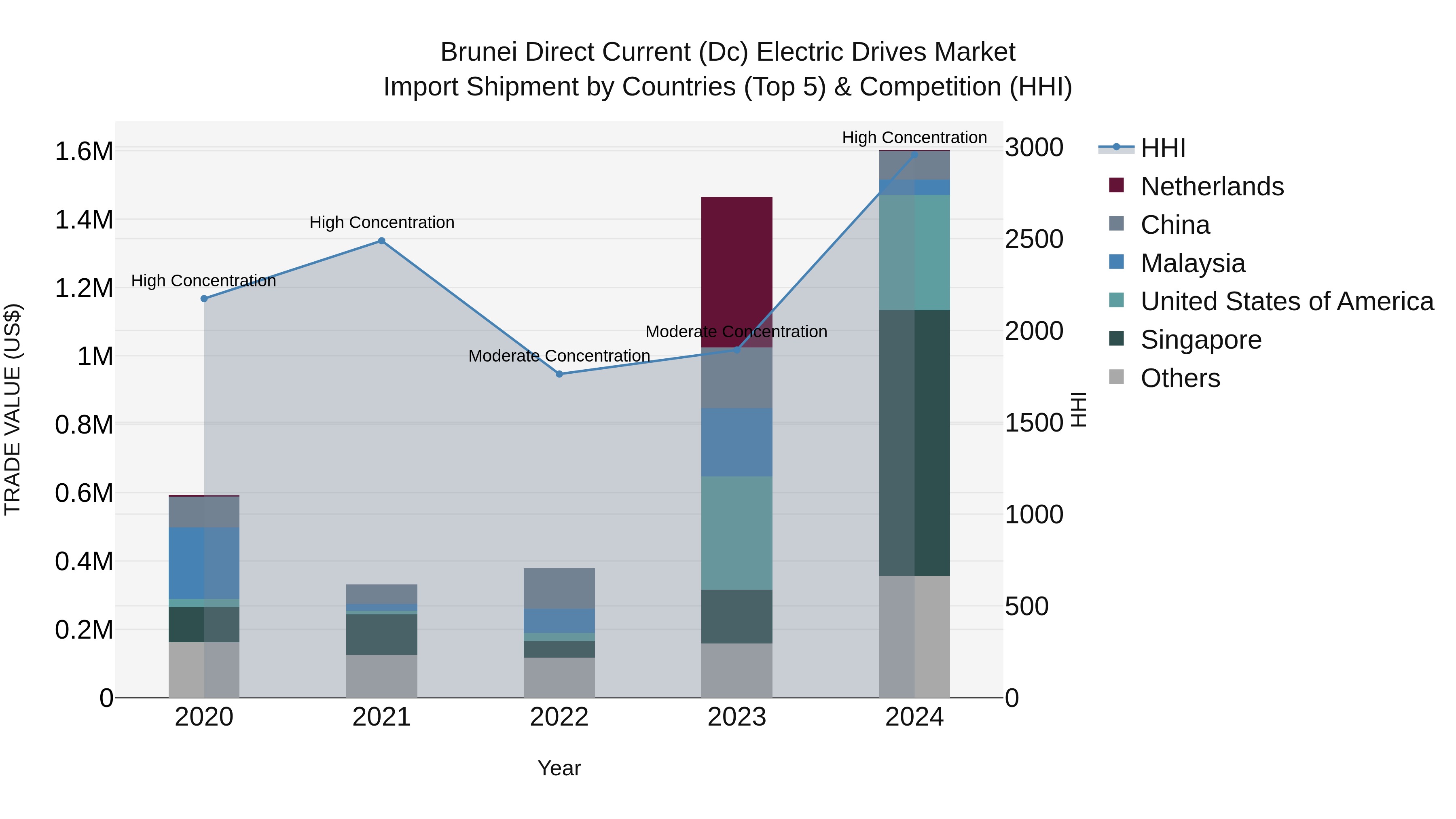The height and width of the screenshot is (819, 1456).
Task: Click the HHI data point for 2020
Action: (204, 298)
